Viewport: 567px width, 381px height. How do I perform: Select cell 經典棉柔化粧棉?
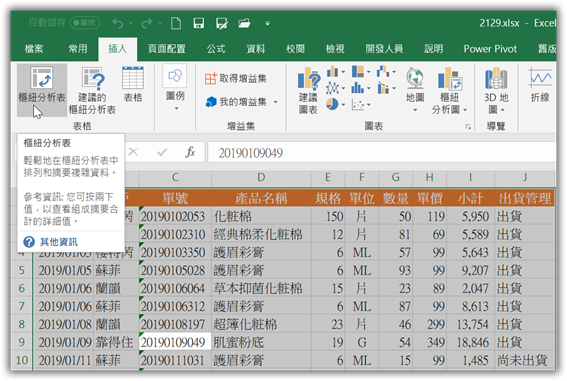(x=261, y=234)
